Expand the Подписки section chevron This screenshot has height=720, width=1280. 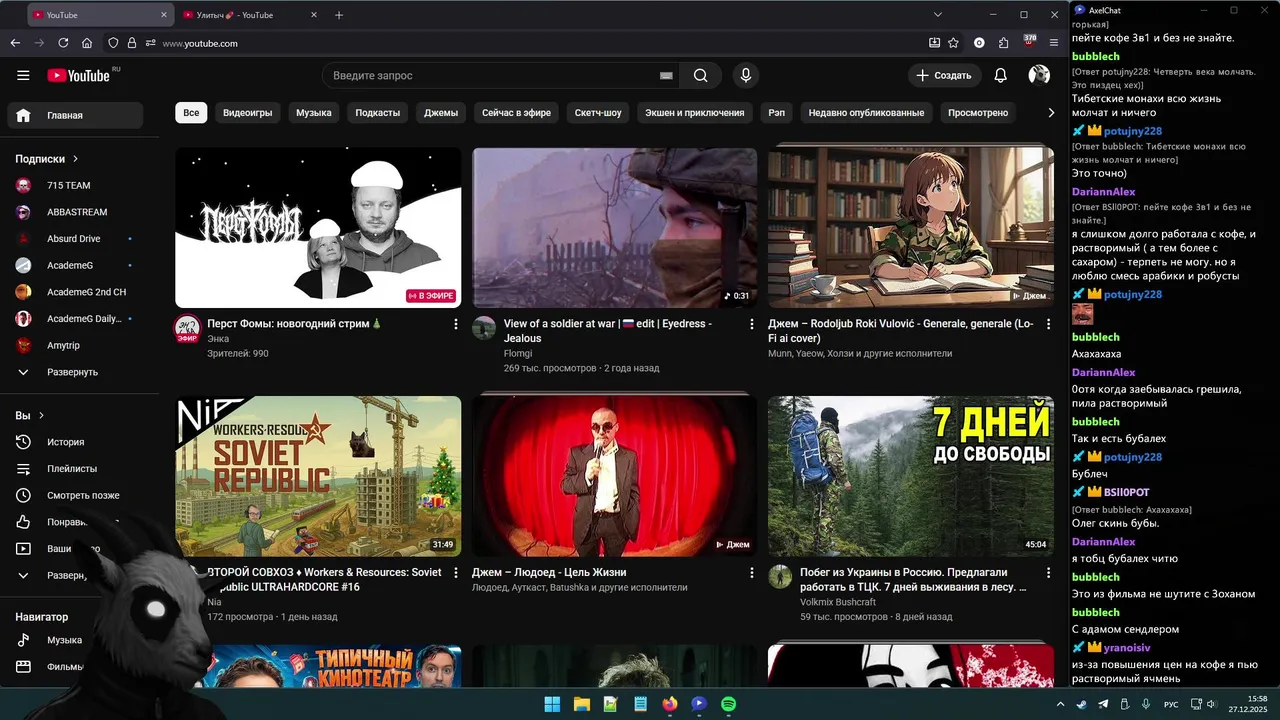click(75, 159)
